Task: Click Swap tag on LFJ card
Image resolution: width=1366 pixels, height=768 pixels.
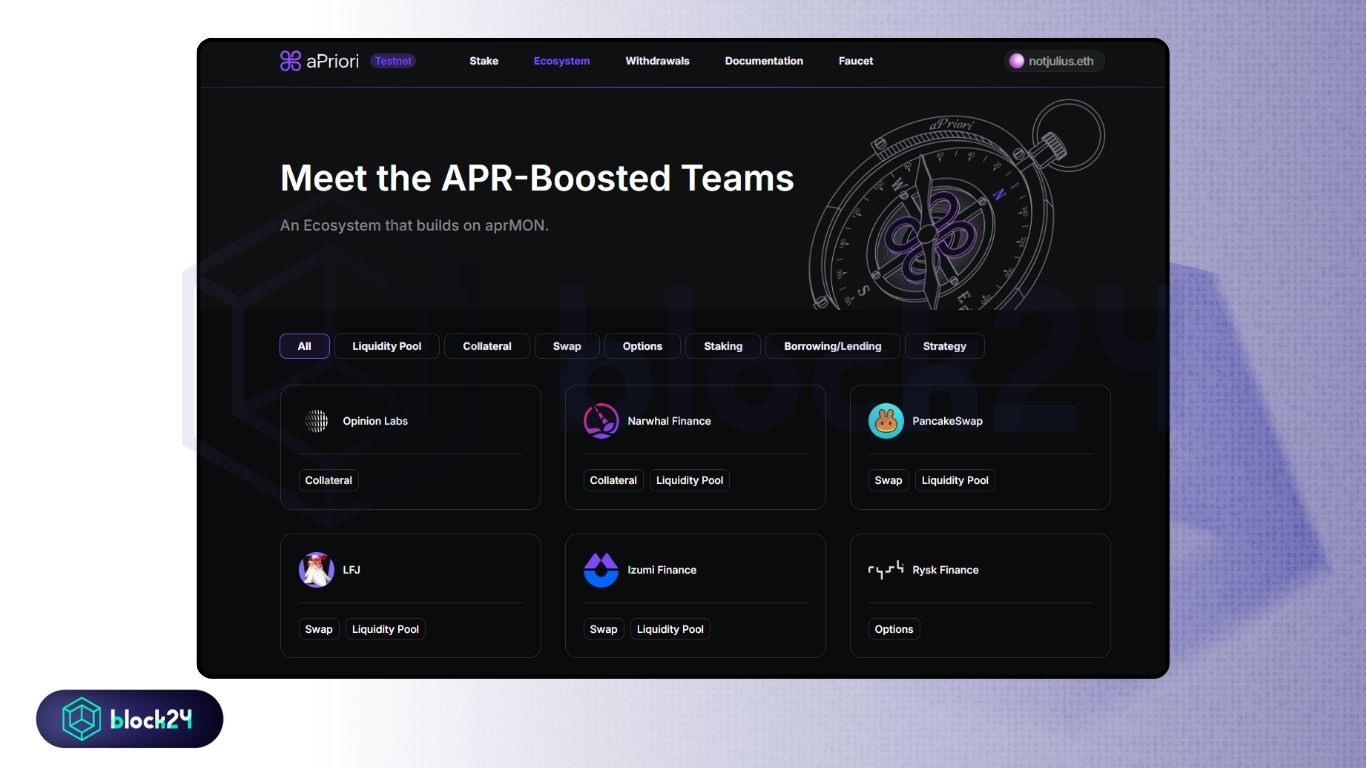Action: pos(319,629)
